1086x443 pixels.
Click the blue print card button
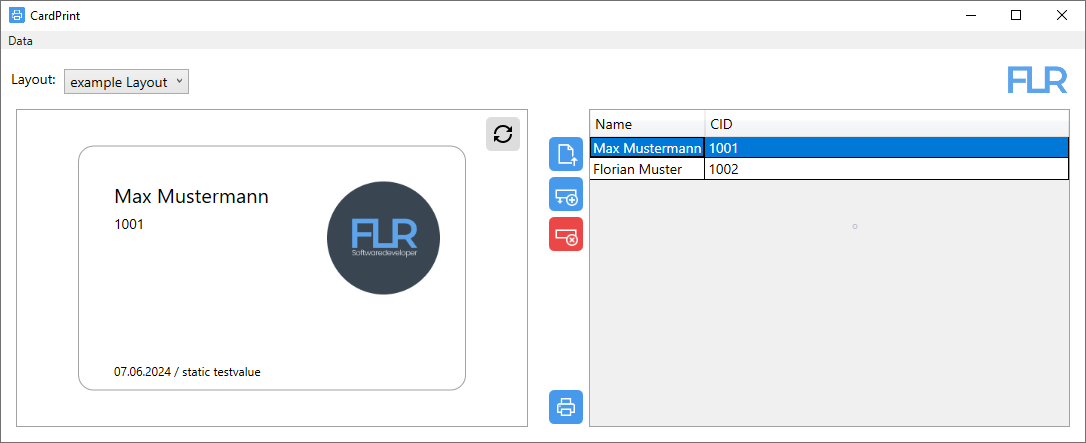(566, 407)
